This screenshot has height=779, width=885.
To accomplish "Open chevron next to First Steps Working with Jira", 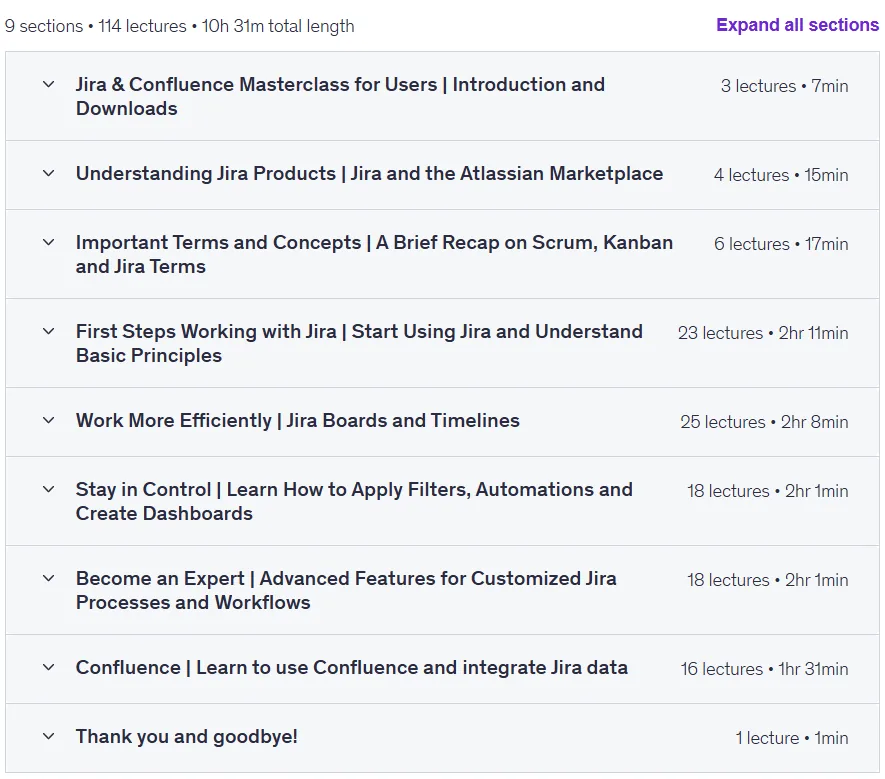I will click(49, 331).
